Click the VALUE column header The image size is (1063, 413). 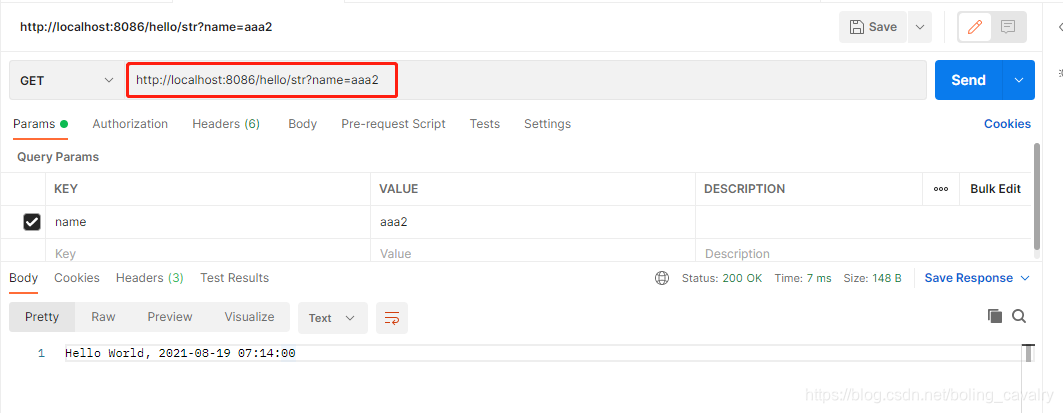click(x=399, y=189)
